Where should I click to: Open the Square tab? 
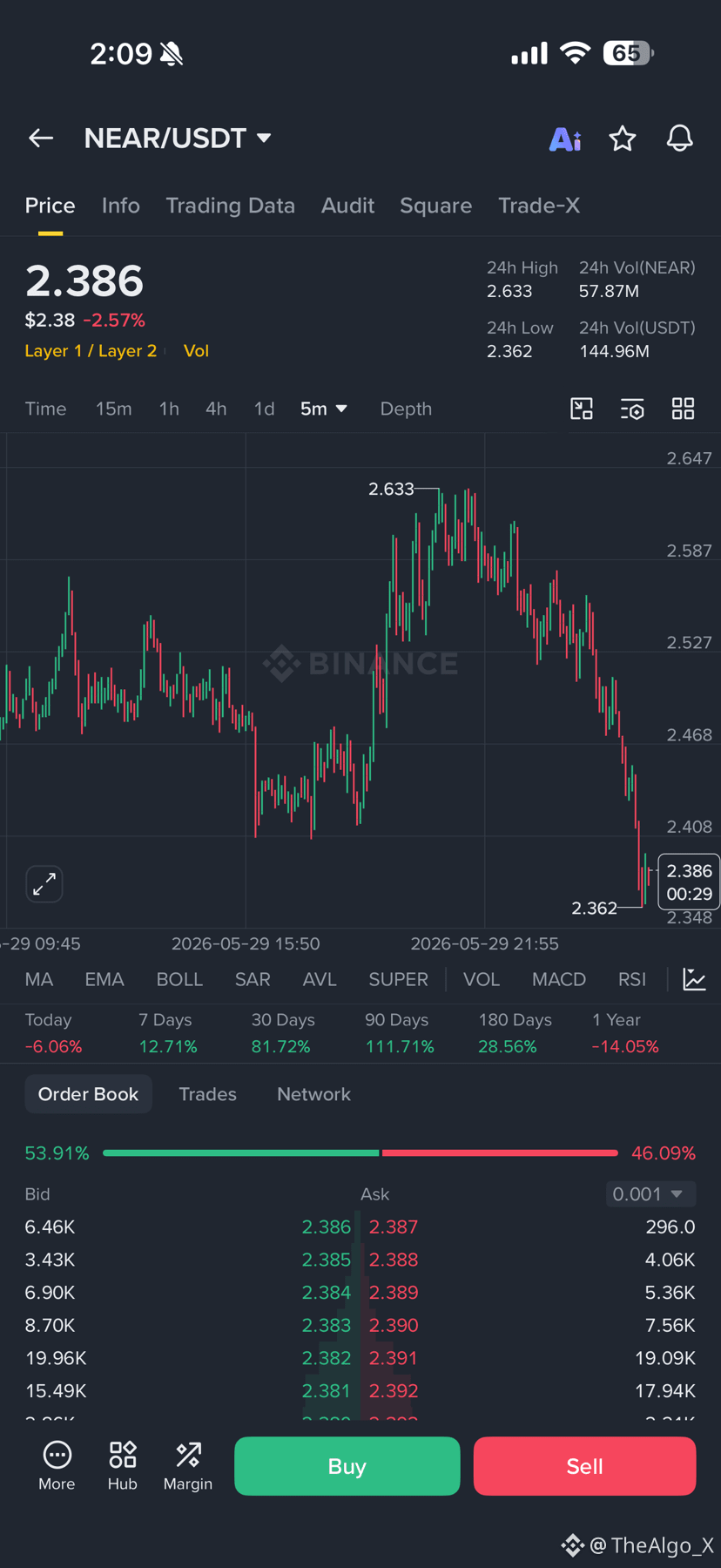pyautogui.click(x=436, y=206)
